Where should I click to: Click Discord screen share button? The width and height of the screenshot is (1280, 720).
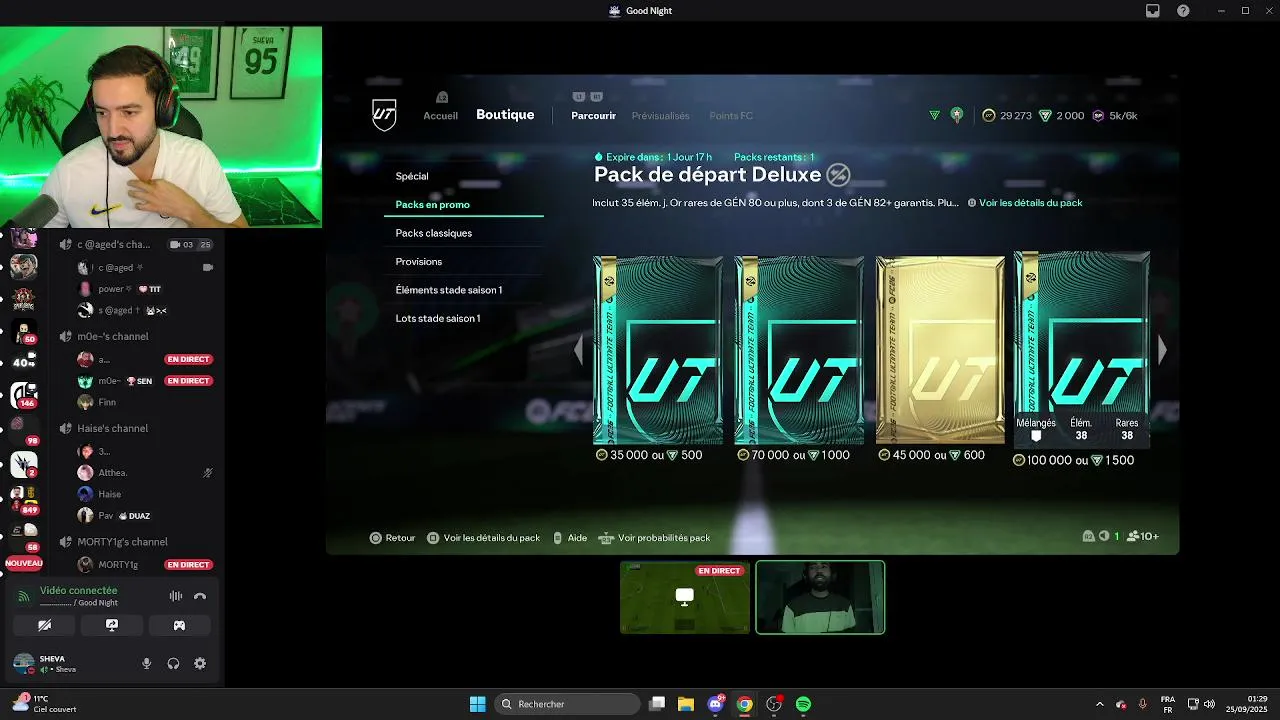[x=112, y=625]
